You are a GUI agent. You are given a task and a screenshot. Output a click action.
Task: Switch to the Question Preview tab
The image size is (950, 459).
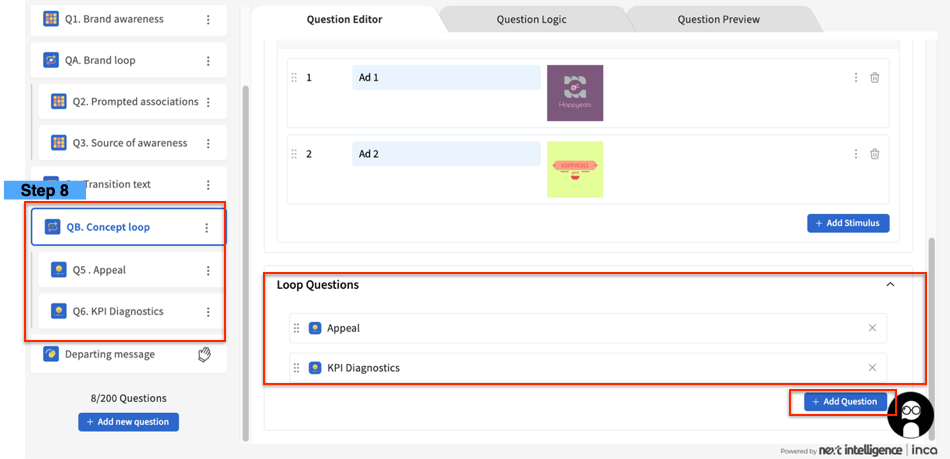(x=718, y=19)
